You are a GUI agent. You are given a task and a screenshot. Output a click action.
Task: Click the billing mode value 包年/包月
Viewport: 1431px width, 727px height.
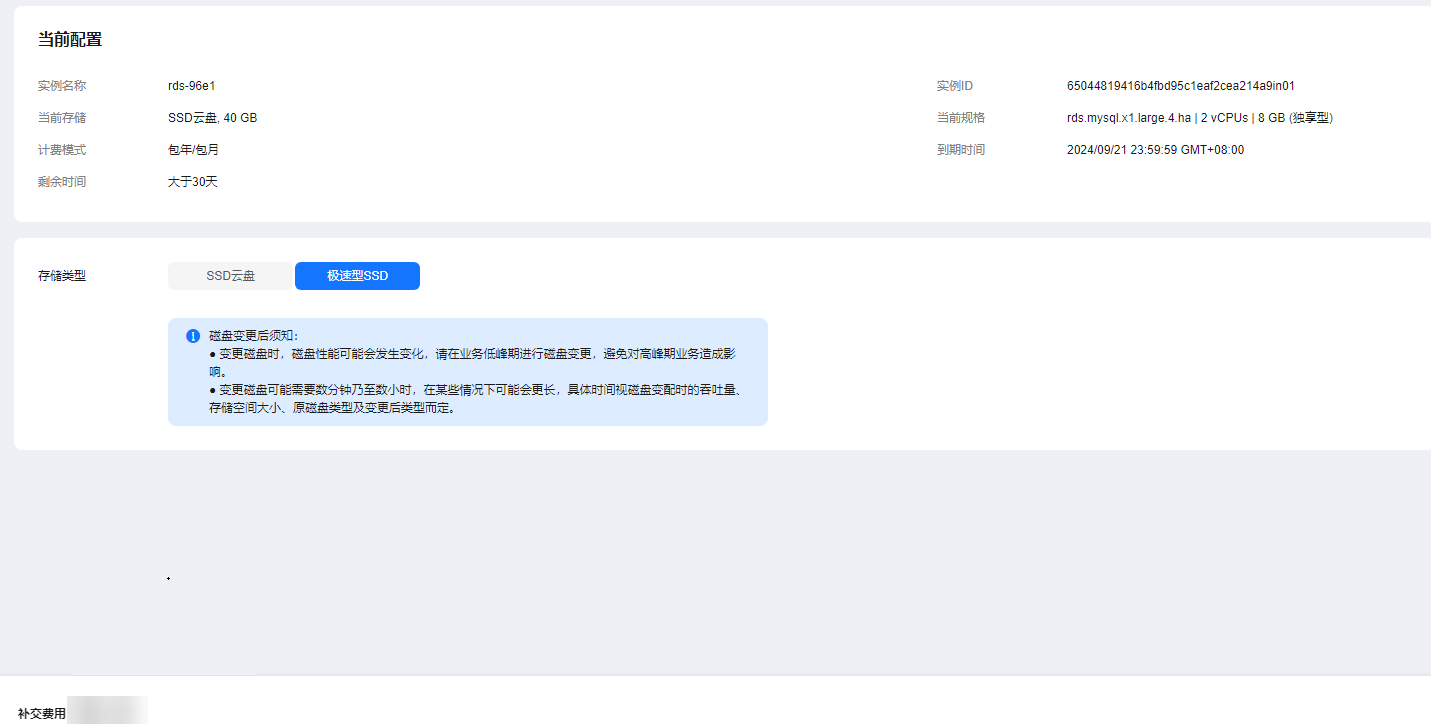193,150
